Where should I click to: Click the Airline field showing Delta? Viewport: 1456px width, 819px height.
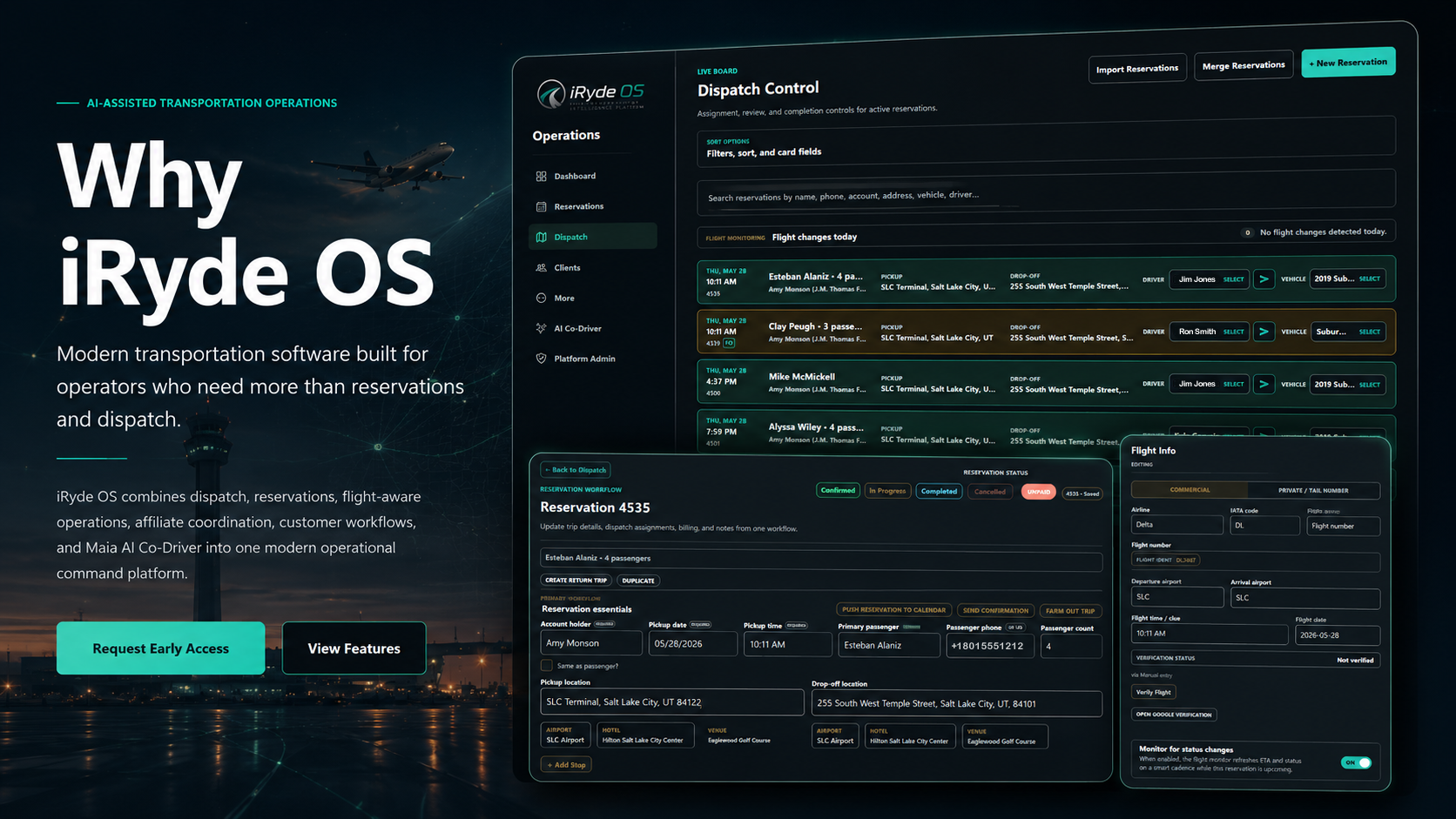1177,525
